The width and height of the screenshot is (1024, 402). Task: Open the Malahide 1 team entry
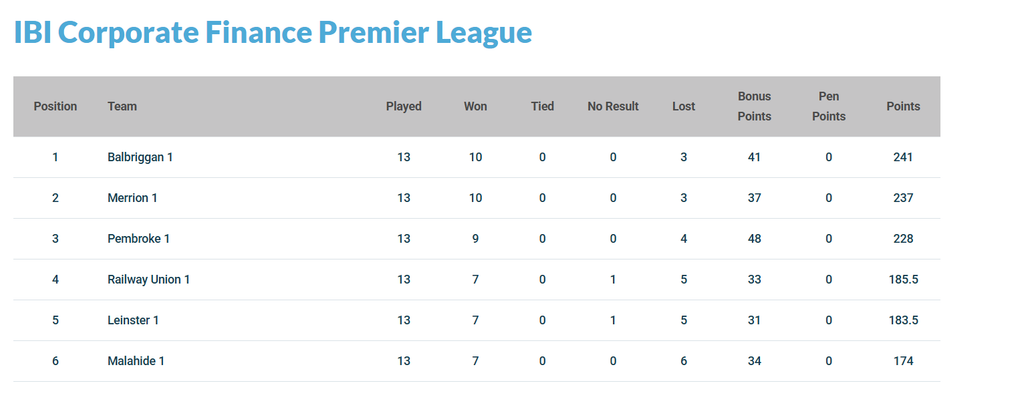click(136, 361)
